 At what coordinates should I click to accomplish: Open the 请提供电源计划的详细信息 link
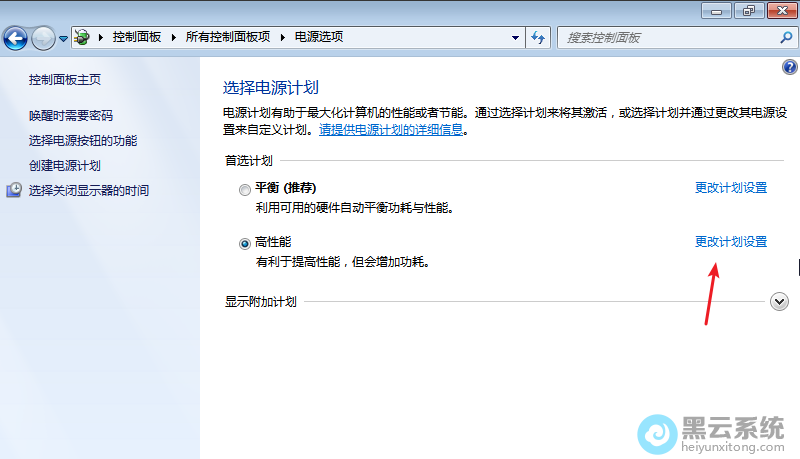(392, 130)
